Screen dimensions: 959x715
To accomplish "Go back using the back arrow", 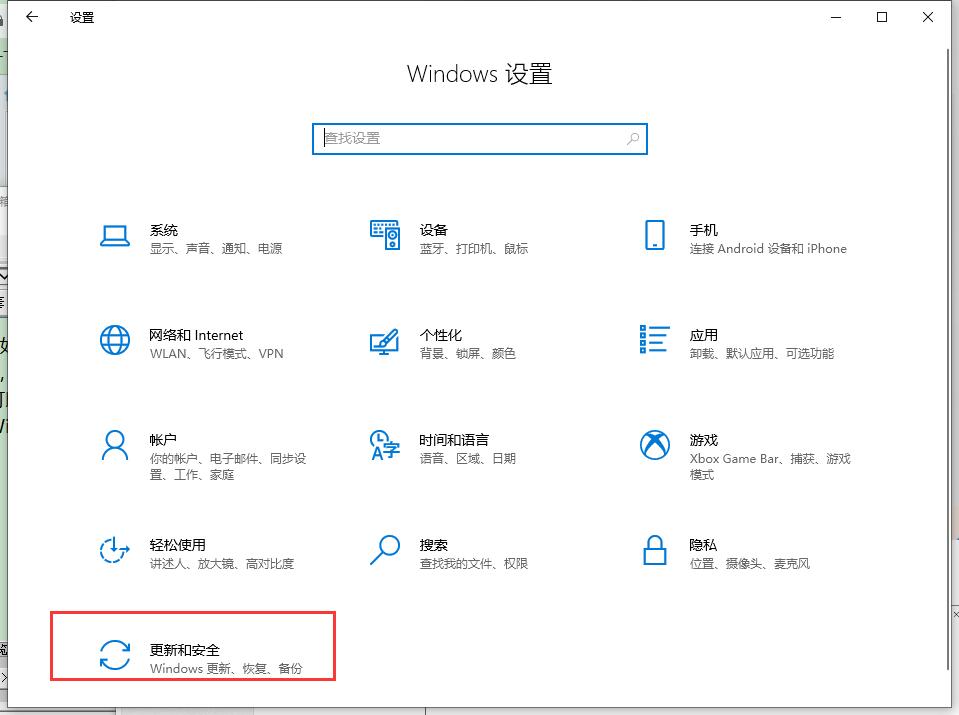I will (32, 17).
